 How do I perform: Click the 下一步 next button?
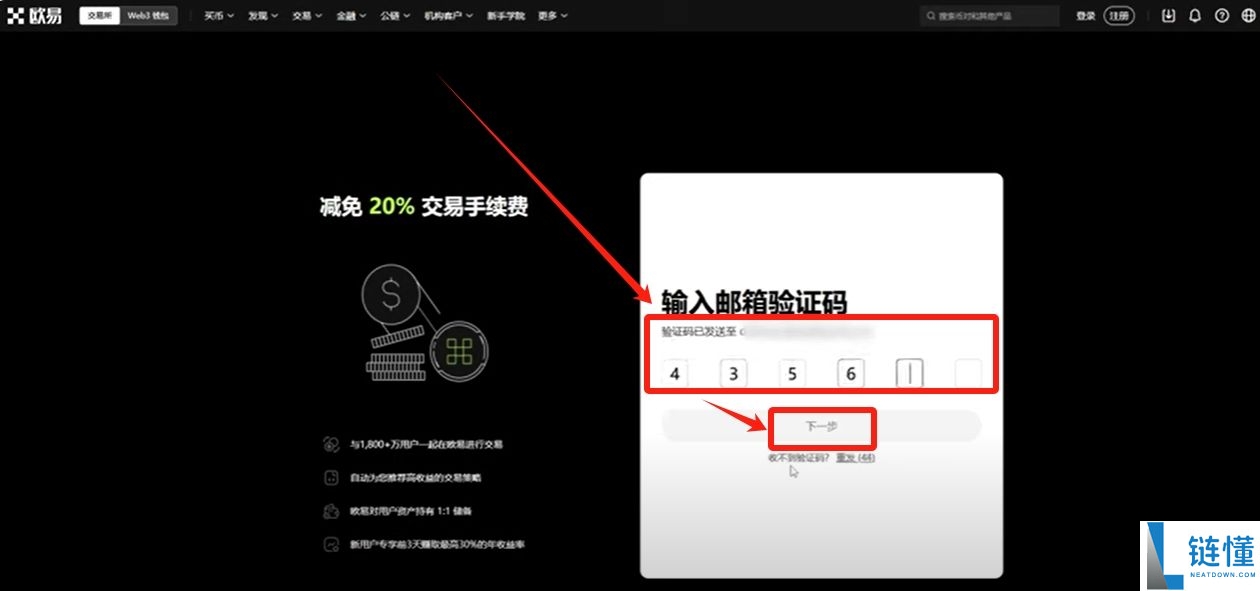[821, 426]
